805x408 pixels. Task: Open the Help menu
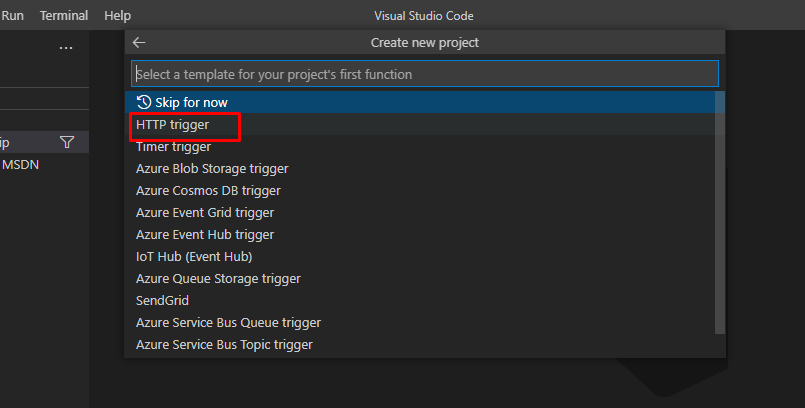[118, 15]
